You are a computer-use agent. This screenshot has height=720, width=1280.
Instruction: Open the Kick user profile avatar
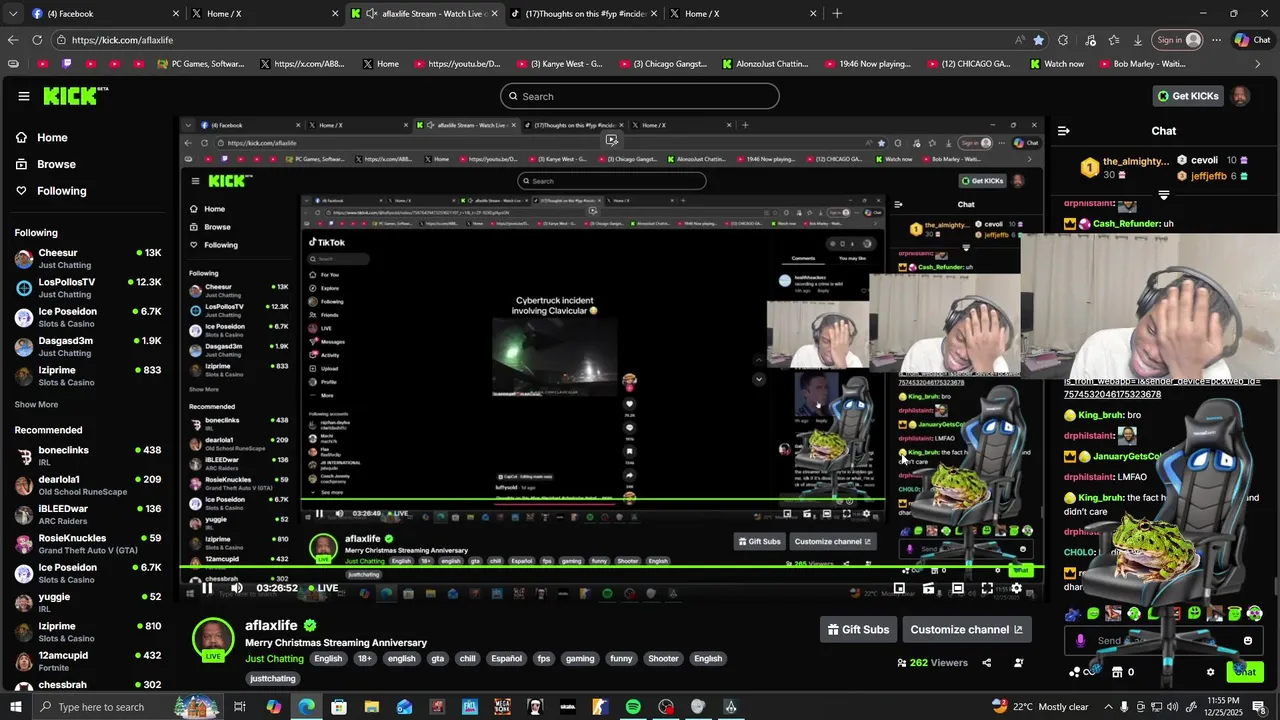point(1240,96)
